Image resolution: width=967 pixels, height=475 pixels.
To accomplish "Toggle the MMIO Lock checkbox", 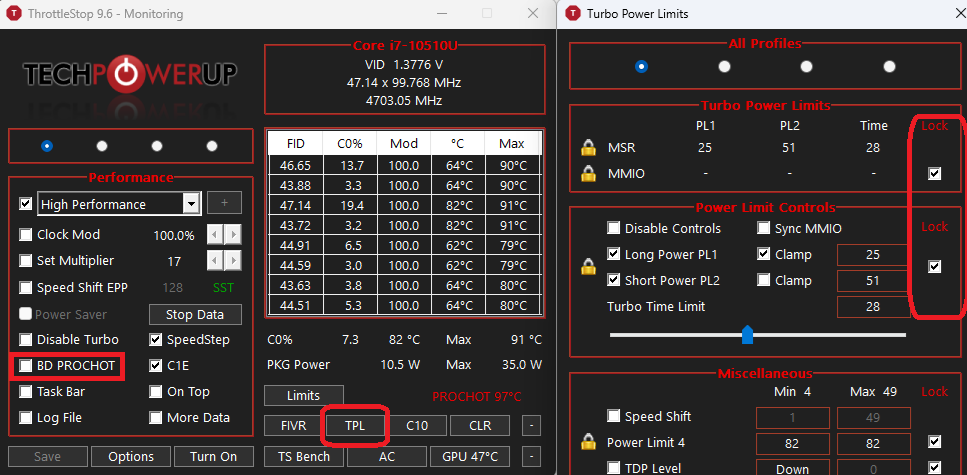I will click(934, 174).
